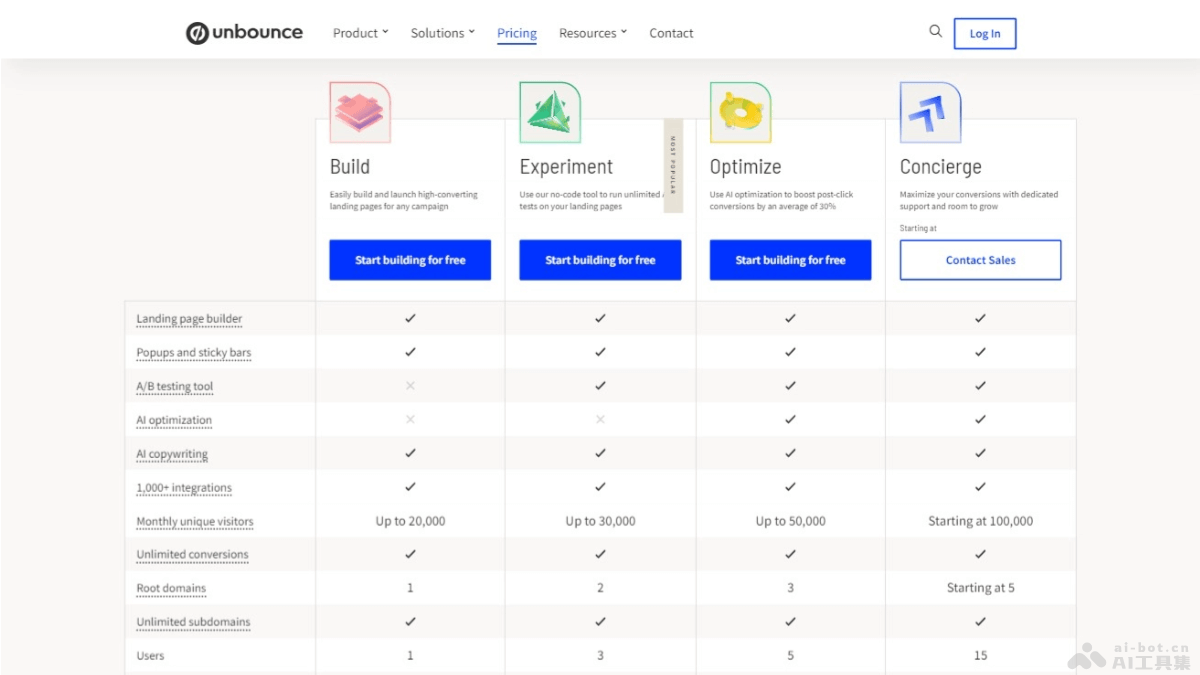This screenshot has height=675, width=1200.
Task: Click the Unbounce logo
Action: click(x=244, y=32)
